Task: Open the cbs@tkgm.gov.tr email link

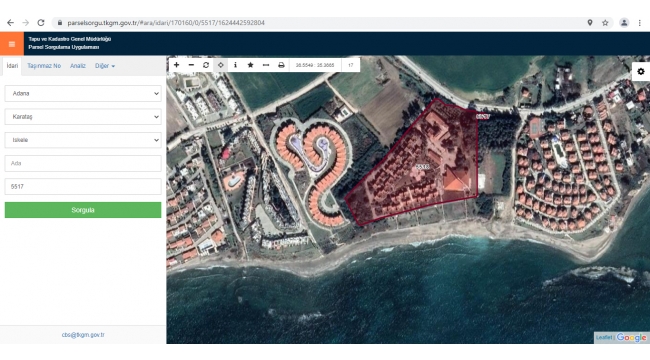Action: (83, 335)
